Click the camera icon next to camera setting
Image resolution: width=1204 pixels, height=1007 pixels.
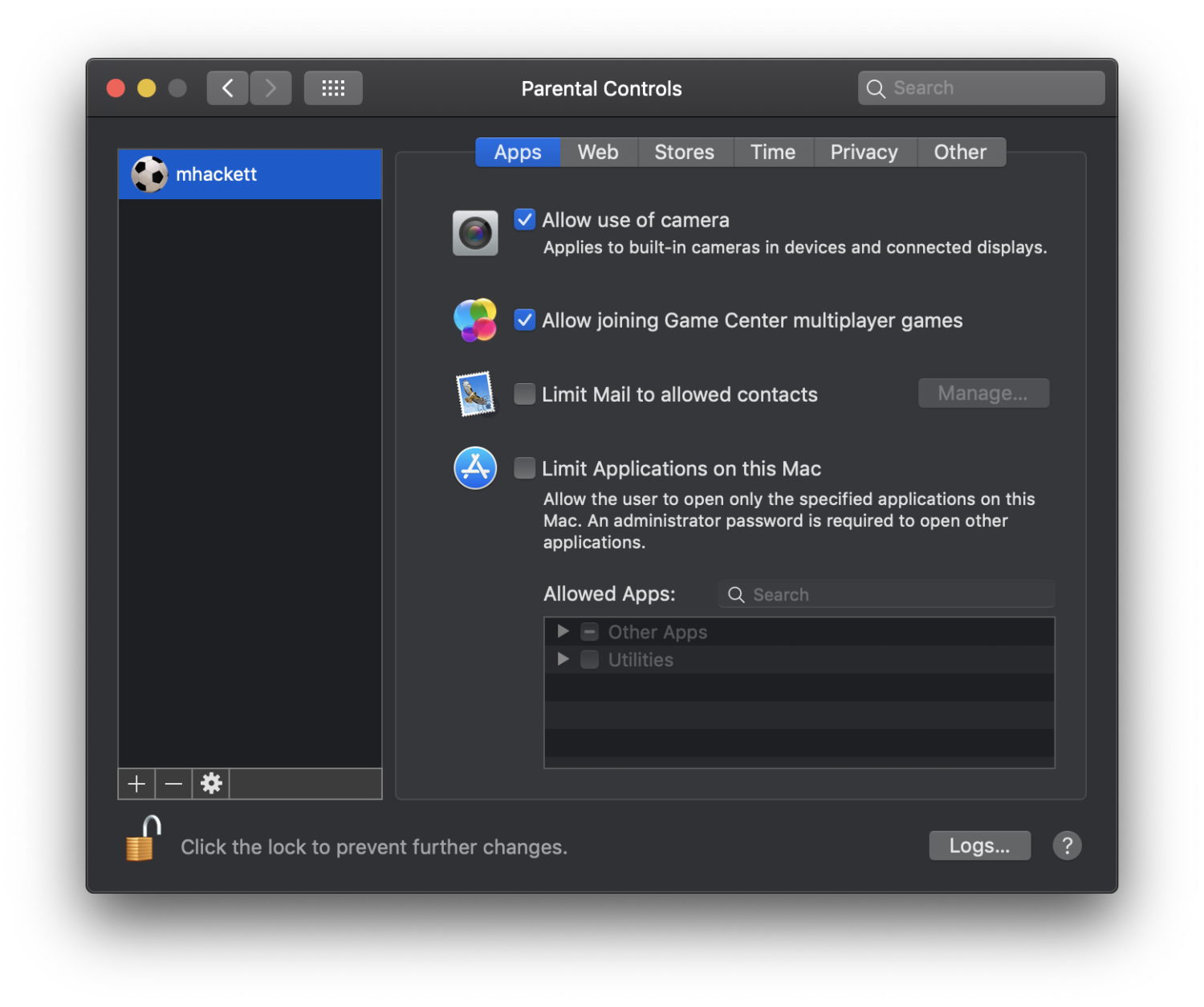click(475, 233)
